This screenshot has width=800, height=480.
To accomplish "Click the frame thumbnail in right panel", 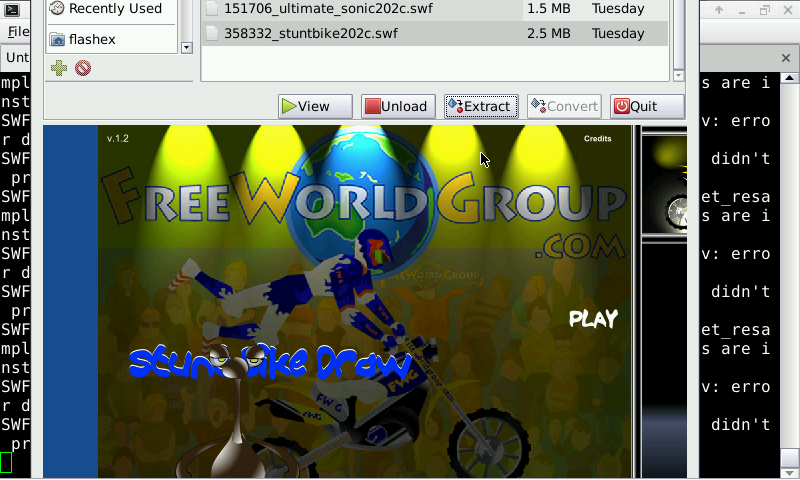I will point(664,185).
